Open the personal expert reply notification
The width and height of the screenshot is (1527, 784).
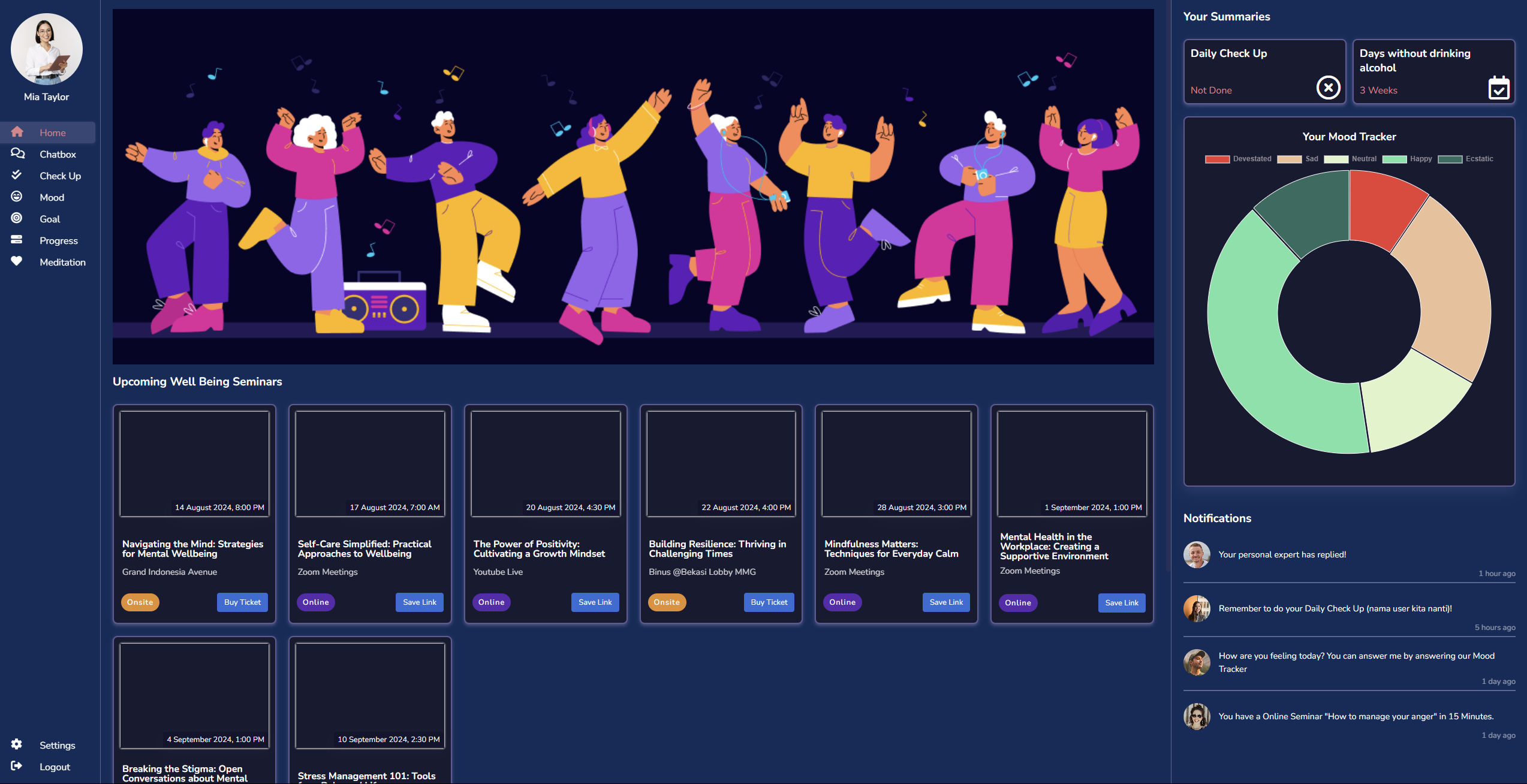[x=1283, y=554]
